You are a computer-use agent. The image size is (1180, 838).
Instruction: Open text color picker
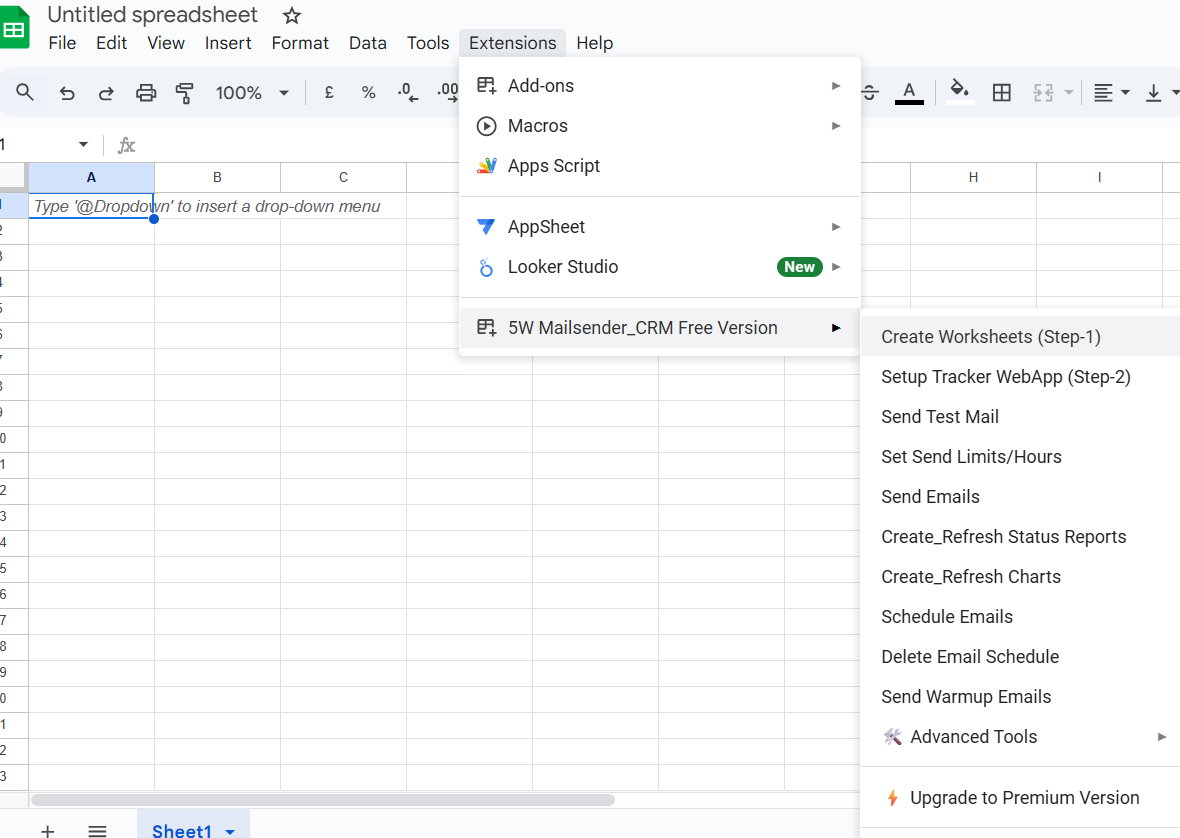[x=909, y=93]
